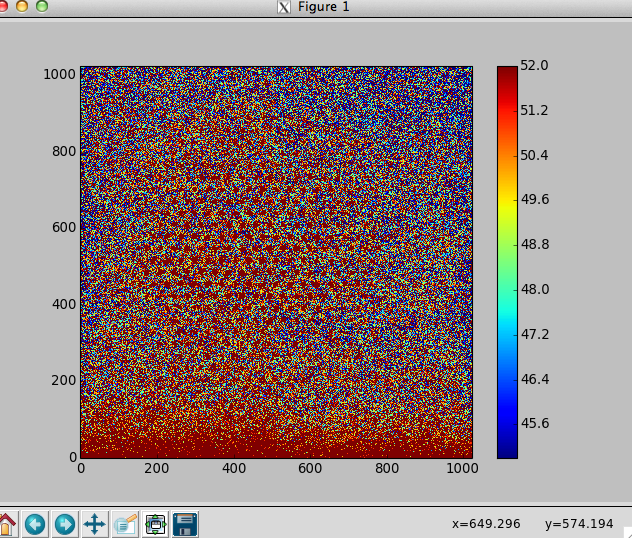The width and height of the screenshot is (632, 538).
Task: Click x-axis tick label 0
Action: point(81,468)
